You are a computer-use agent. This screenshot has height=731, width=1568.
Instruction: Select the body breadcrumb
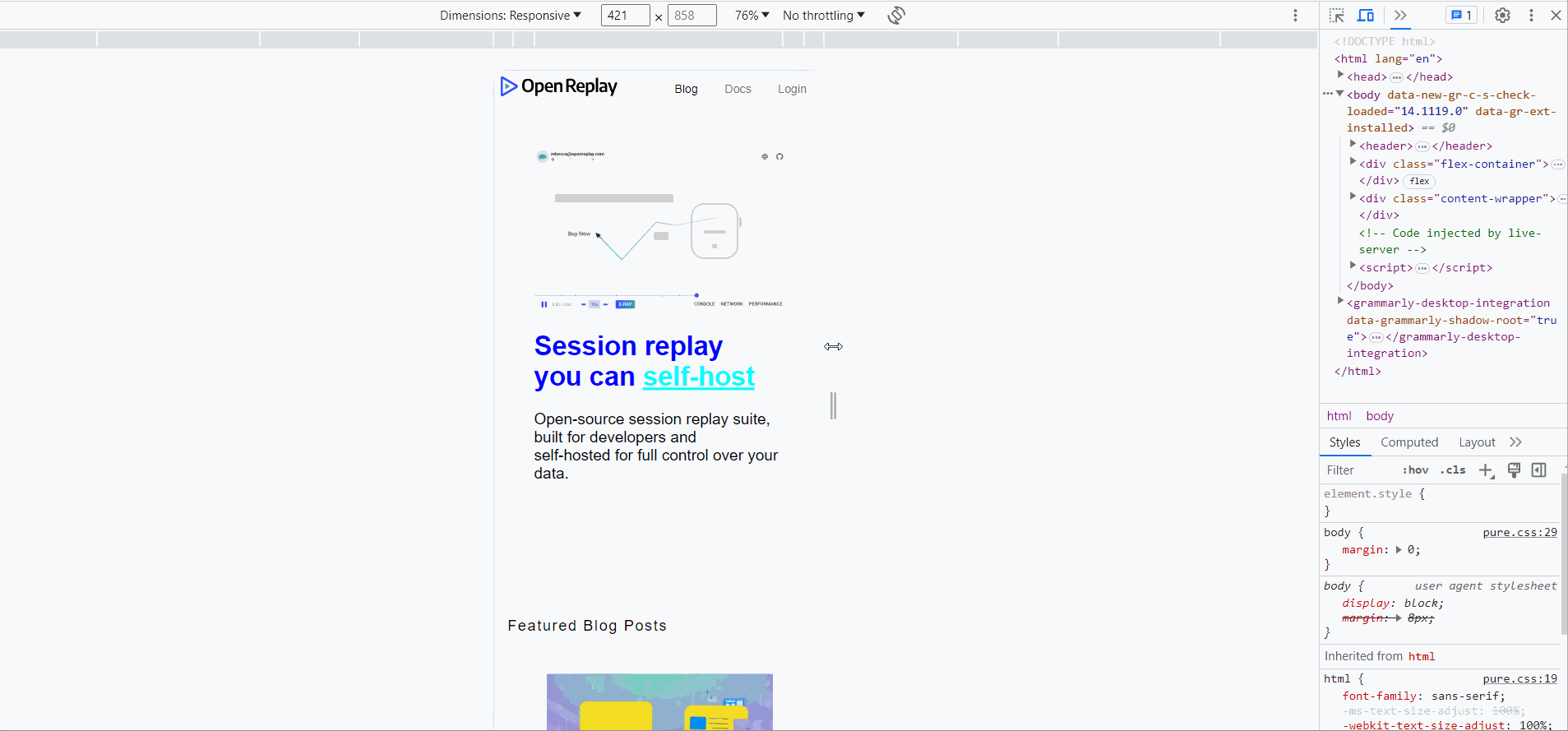coord(1380,416)
